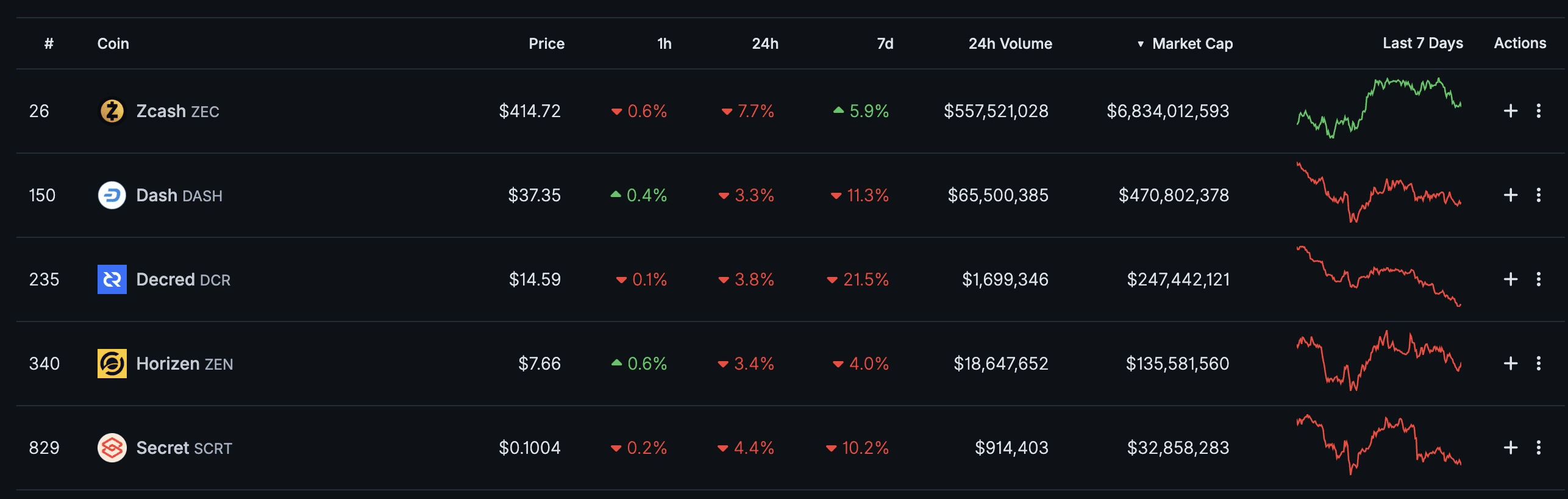Click the Horizen coin logo icon
1568x499 pixels.
(x=112, y=364)
